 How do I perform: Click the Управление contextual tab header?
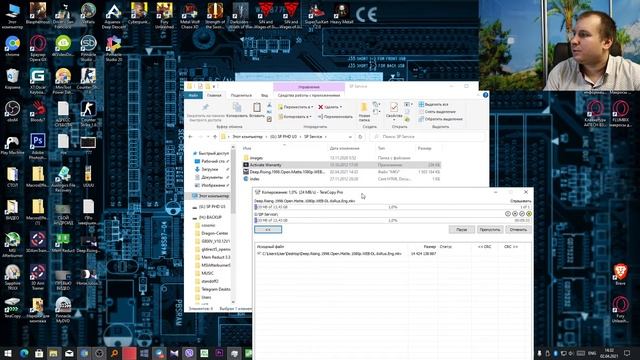tap(309, 87)
